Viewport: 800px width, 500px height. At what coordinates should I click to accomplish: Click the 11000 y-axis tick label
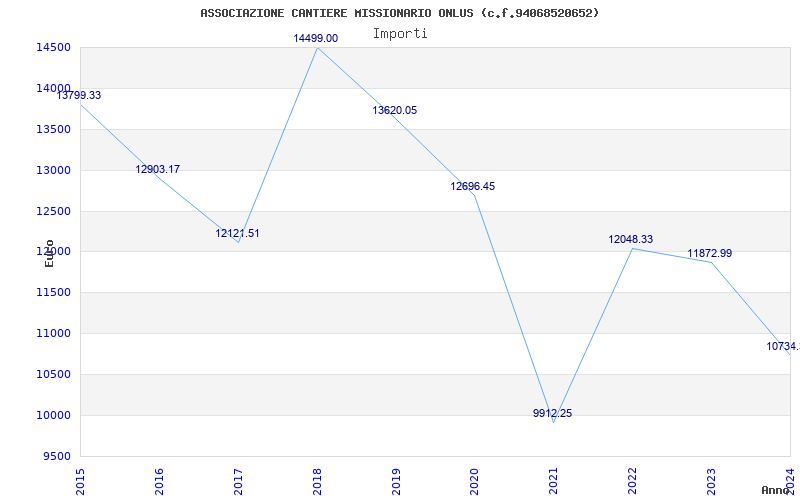pyautogui.click(x=53, y=334)
